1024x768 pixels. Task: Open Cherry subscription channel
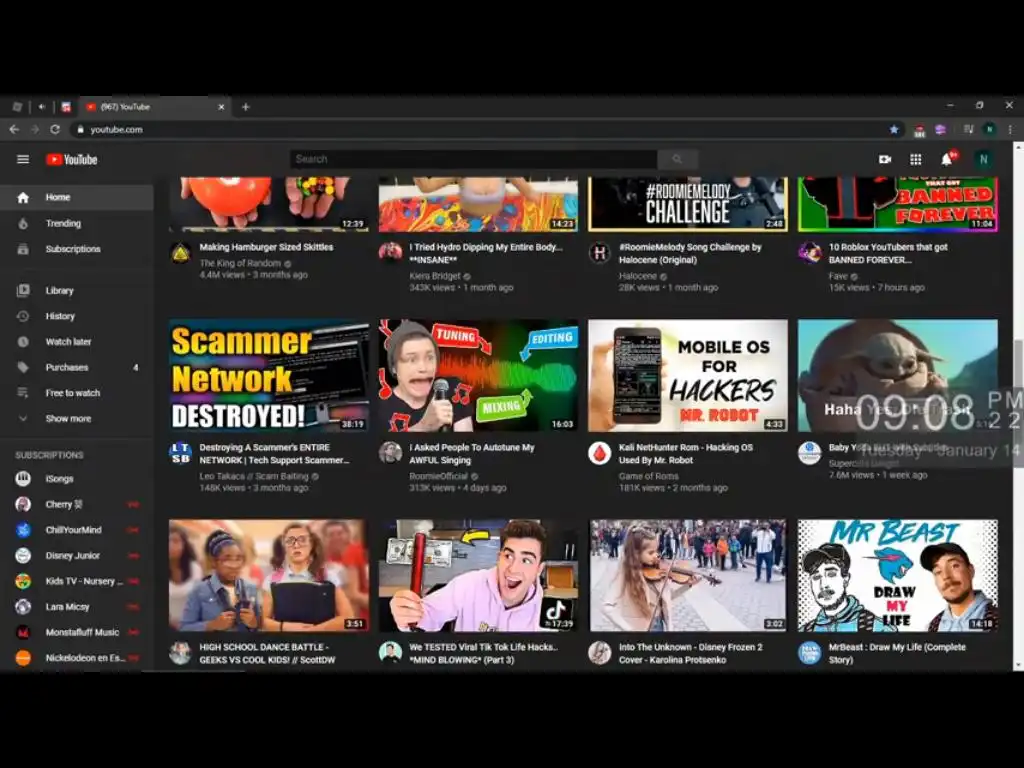76,504
